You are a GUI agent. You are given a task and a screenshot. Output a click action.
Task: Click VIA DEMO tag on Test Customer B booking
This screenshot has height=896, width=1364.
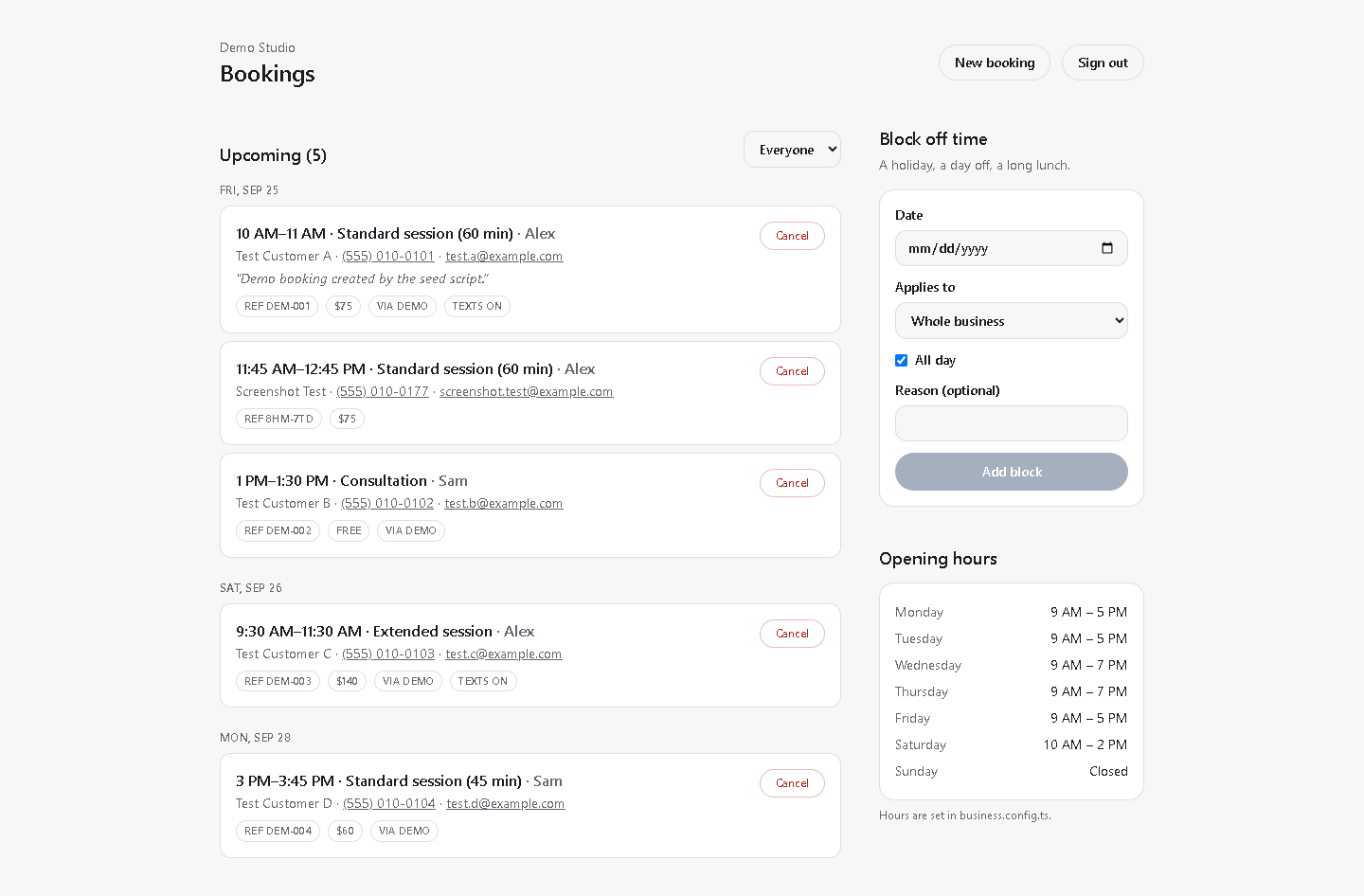point(411,530)
